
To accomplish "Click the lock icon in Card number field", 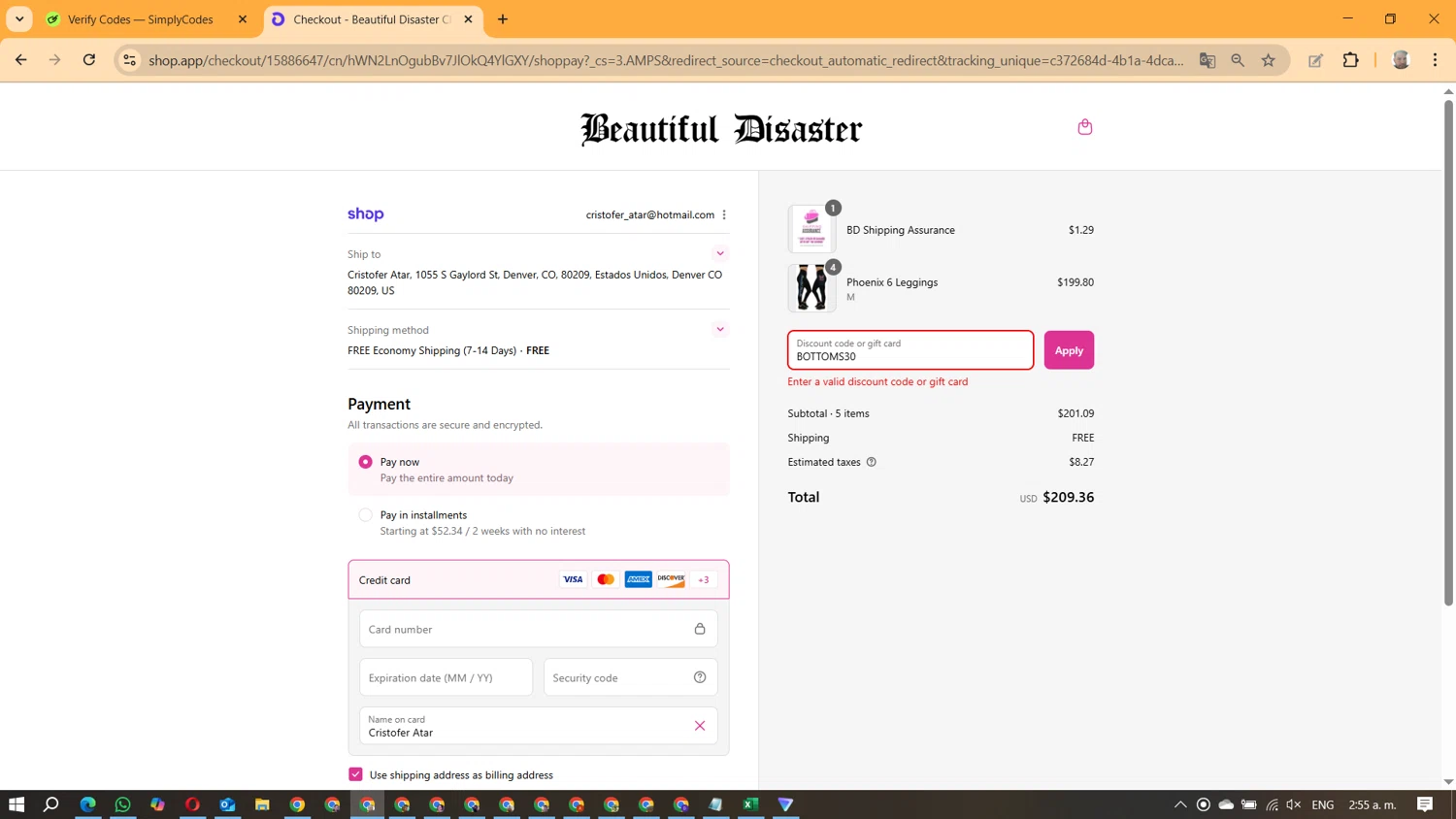I will pyautogui.click(x=699, y=629).
